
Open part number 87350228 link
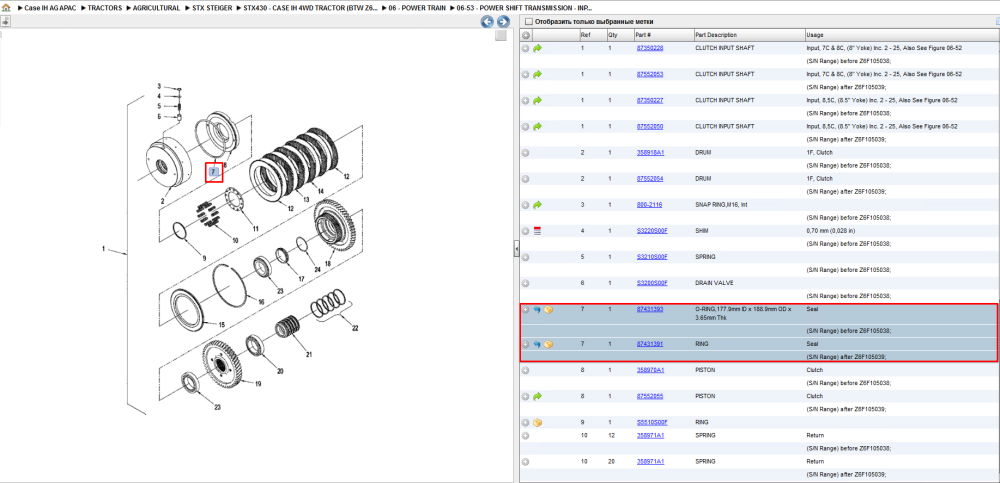[650, 48]
